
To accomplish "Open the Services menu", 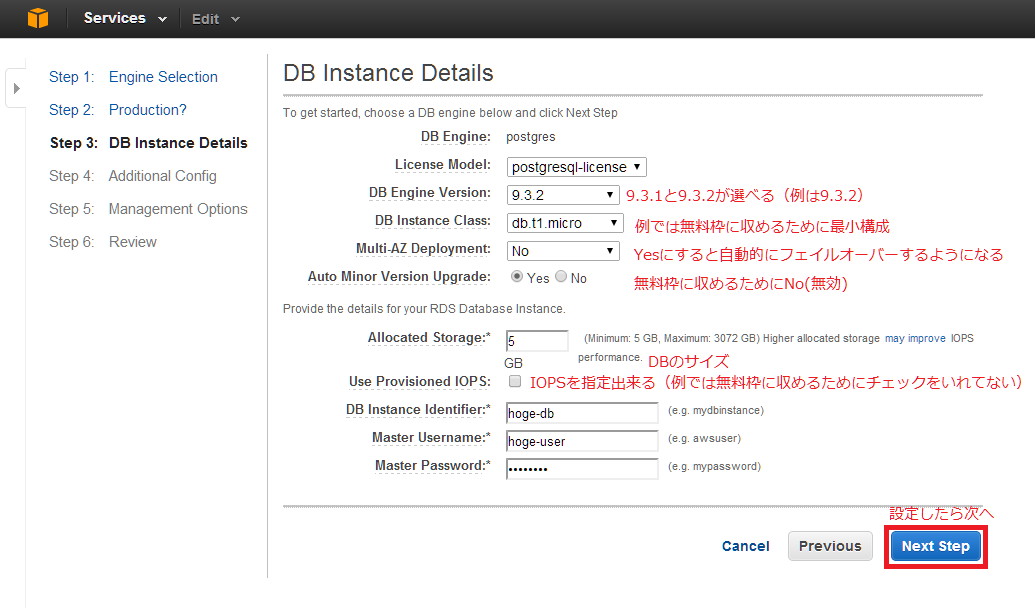I will 124,18.
